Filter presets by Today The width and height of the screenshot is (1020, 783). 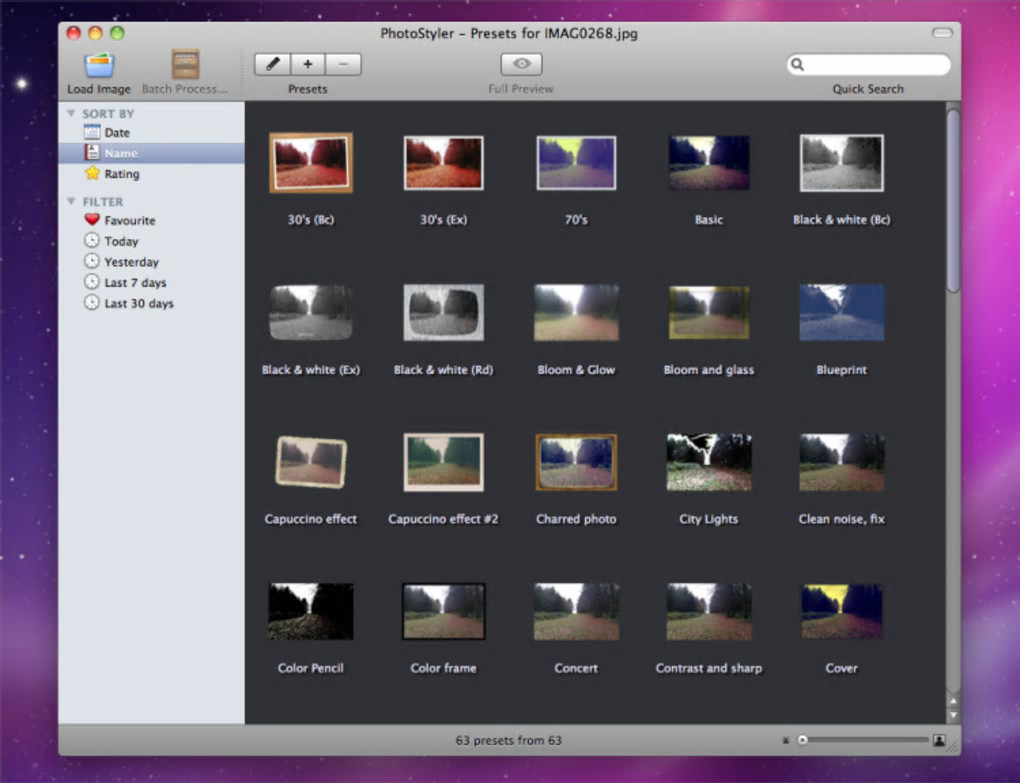point(152,241)
